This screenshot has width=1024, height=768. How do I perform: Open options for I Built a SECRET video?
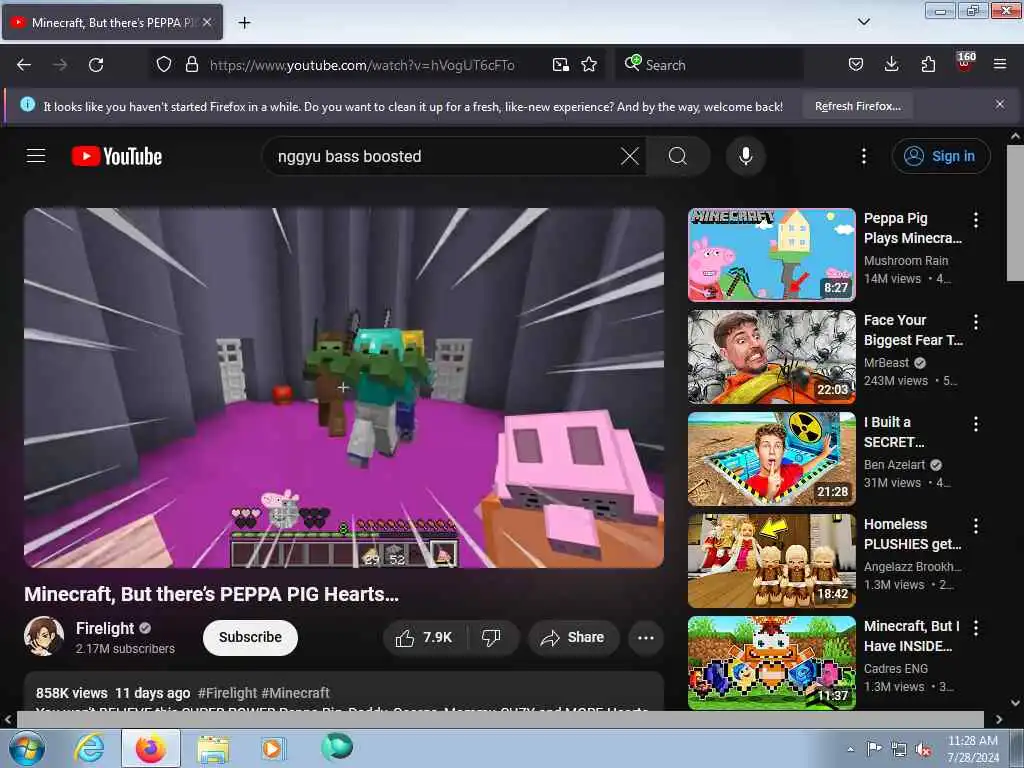click(976, 424)
